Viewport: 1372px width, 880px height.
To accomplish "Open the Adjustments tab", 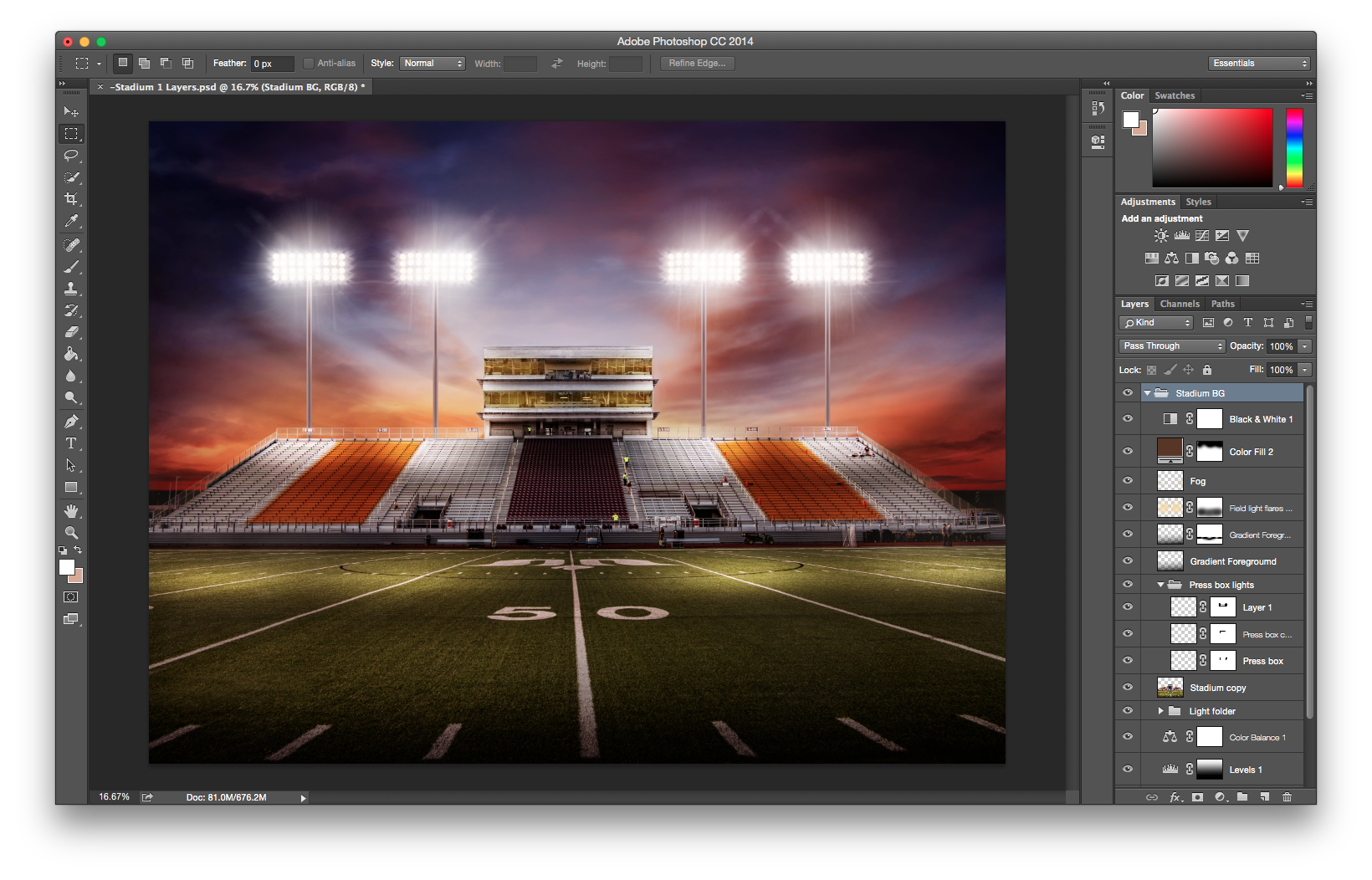I will (x=1148, y=202).
